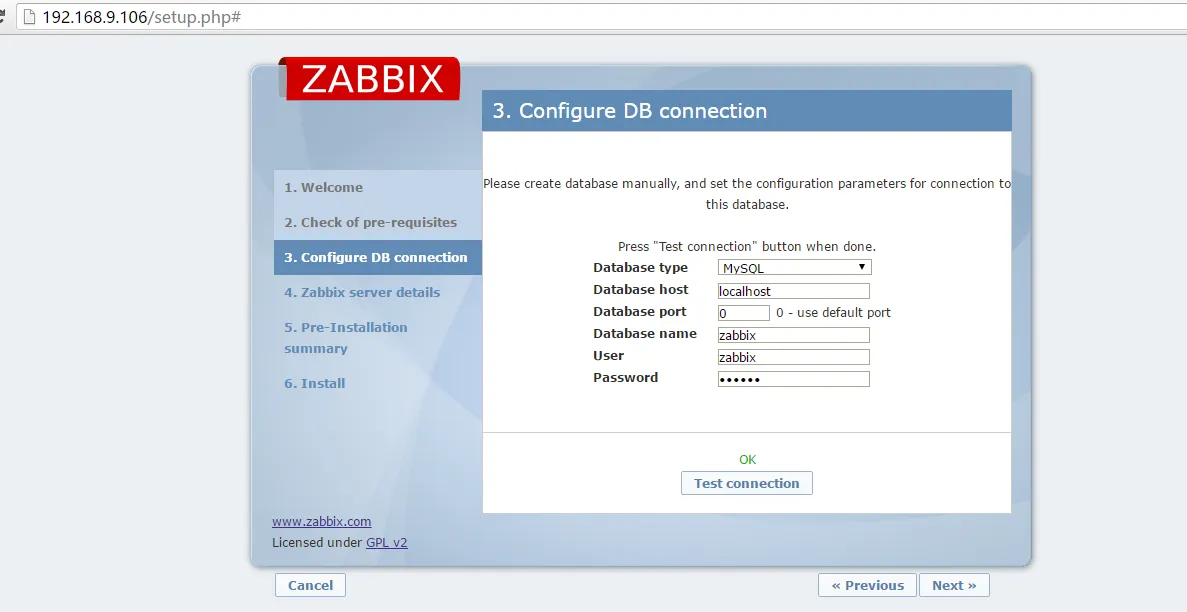Image resolution: width=1187 pixels, height=612 pixels.
Task: Open step 6. Install
Action: coord(314,383)
